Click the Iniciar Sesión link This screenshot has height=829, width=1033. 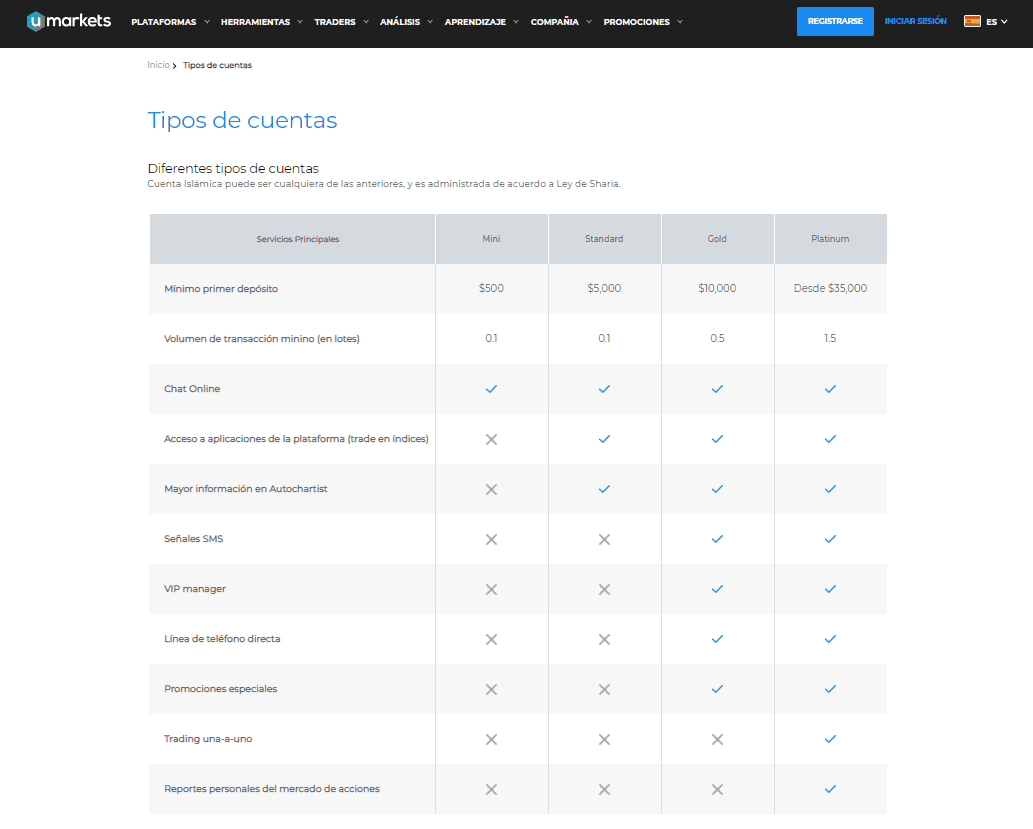pos(915,21)
